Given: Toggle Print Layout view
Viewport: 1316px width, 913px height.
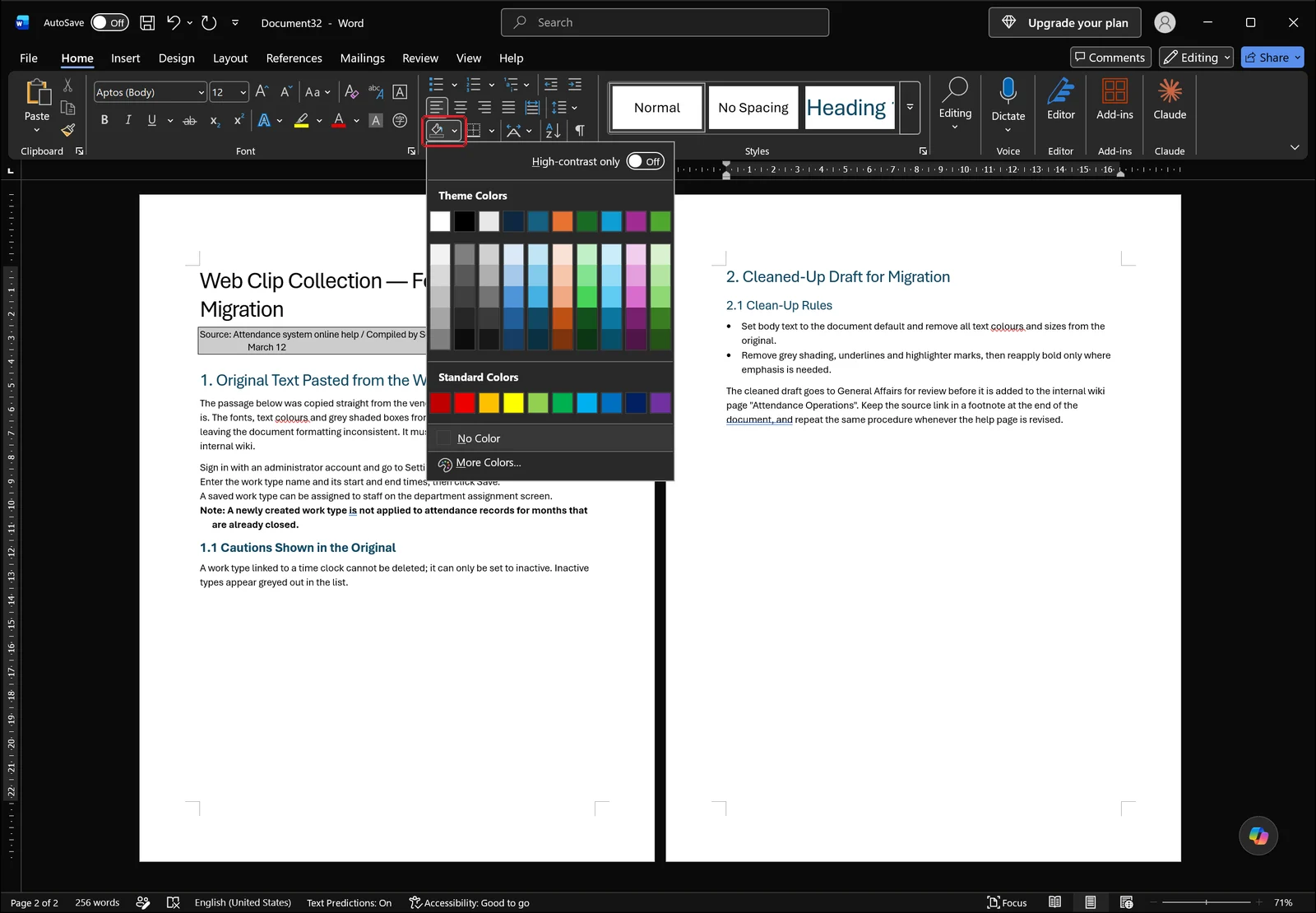Looking at the screenshot, I should coord(1090,902).
